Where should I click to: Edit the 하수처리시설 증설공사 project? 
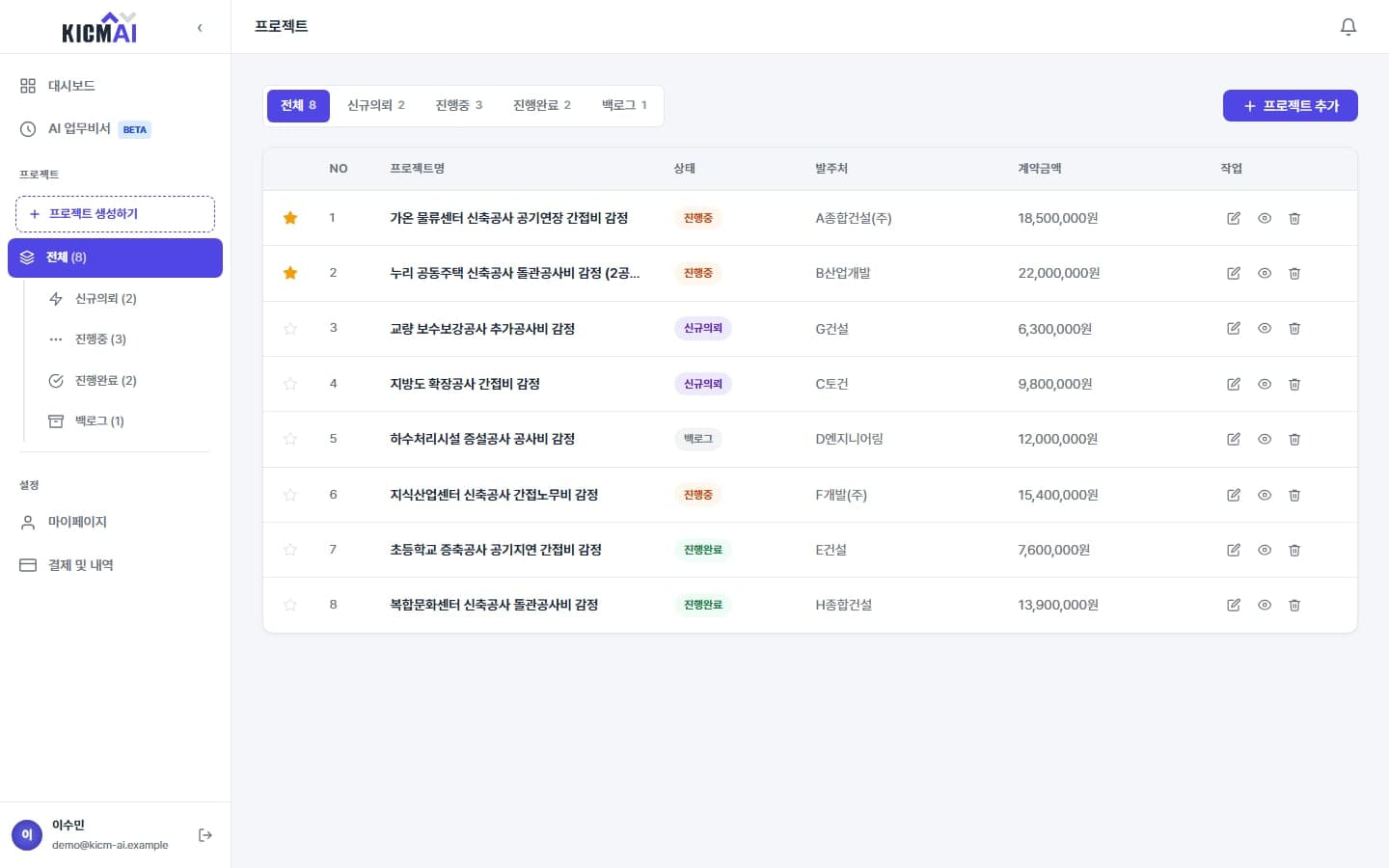click(x=1234, y=439)
